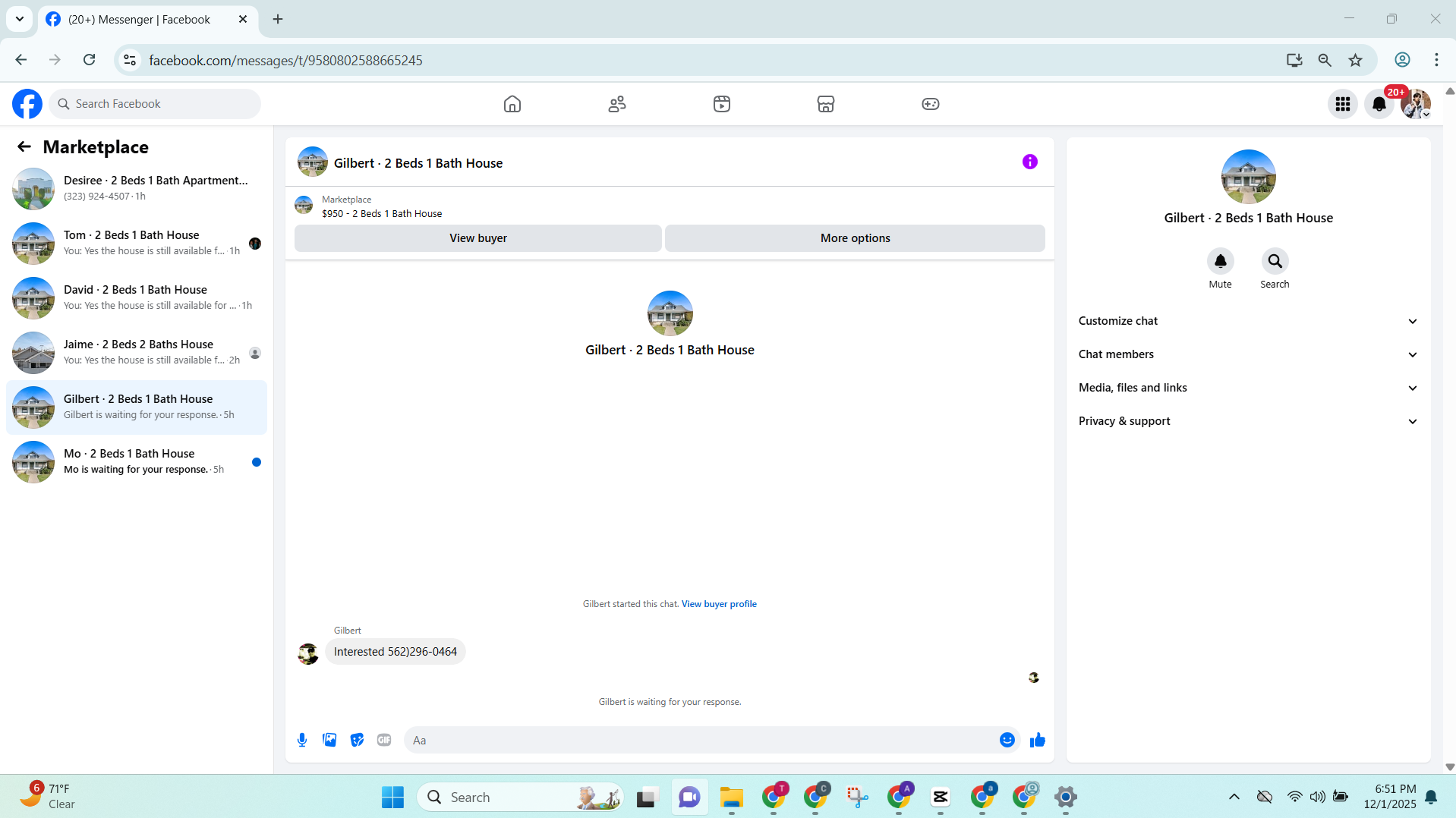Expand Chat members section

[1248, 354]
